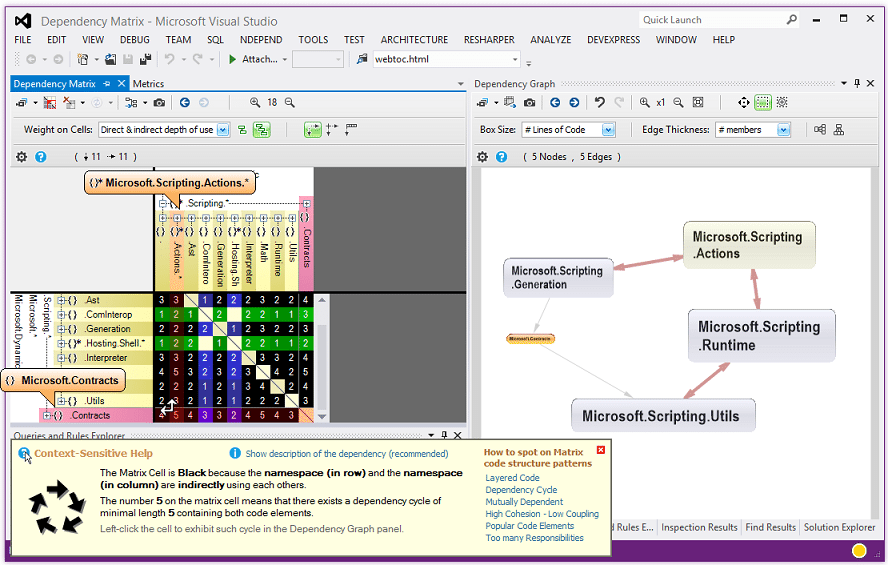Open Box Size dropdown

pos(608,130)
